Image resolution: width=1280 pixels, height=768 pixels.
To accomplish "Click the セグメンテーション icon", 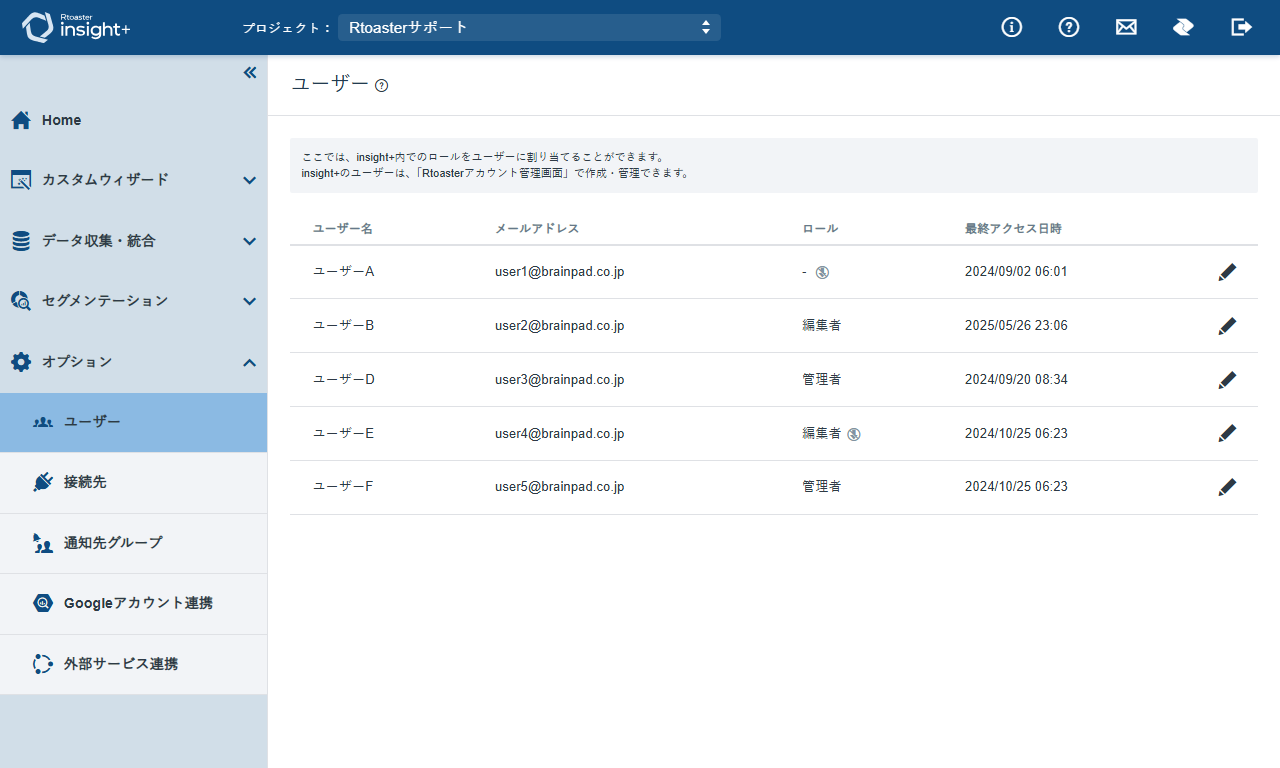I will [x=21, y=301].
